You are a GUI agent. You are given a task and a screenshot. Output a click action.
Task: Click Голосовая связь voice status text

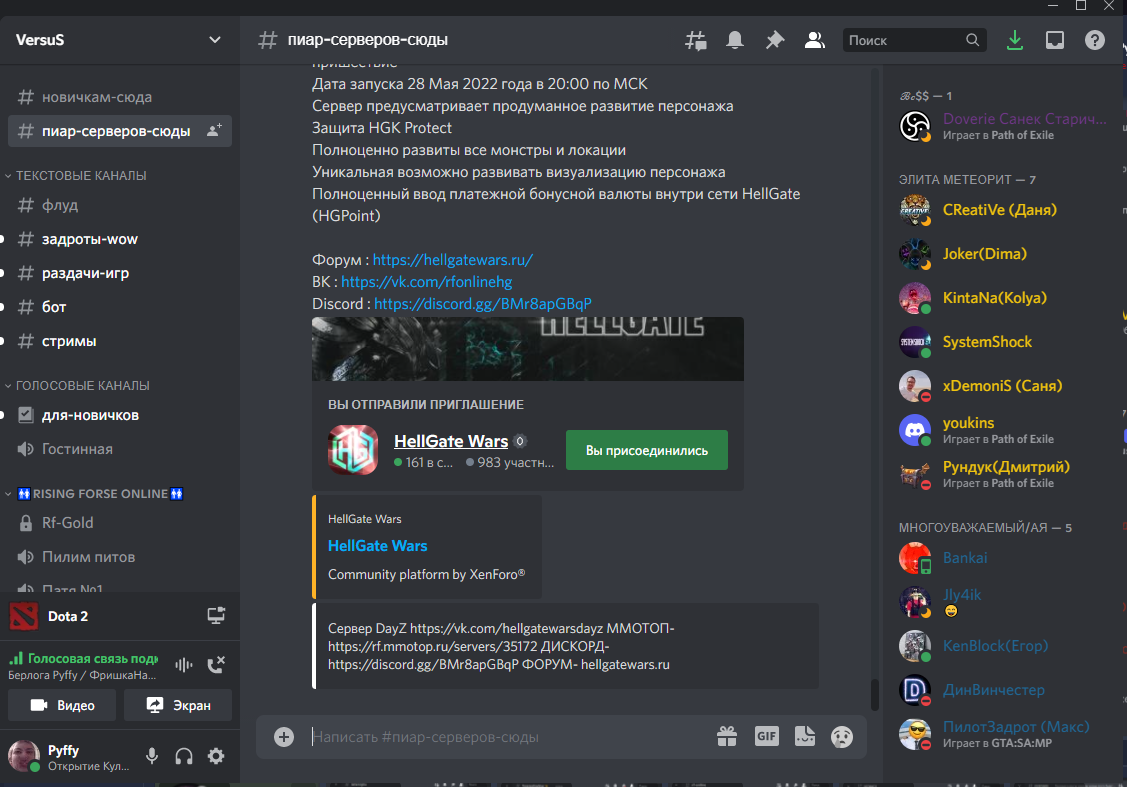coord(93,658)
